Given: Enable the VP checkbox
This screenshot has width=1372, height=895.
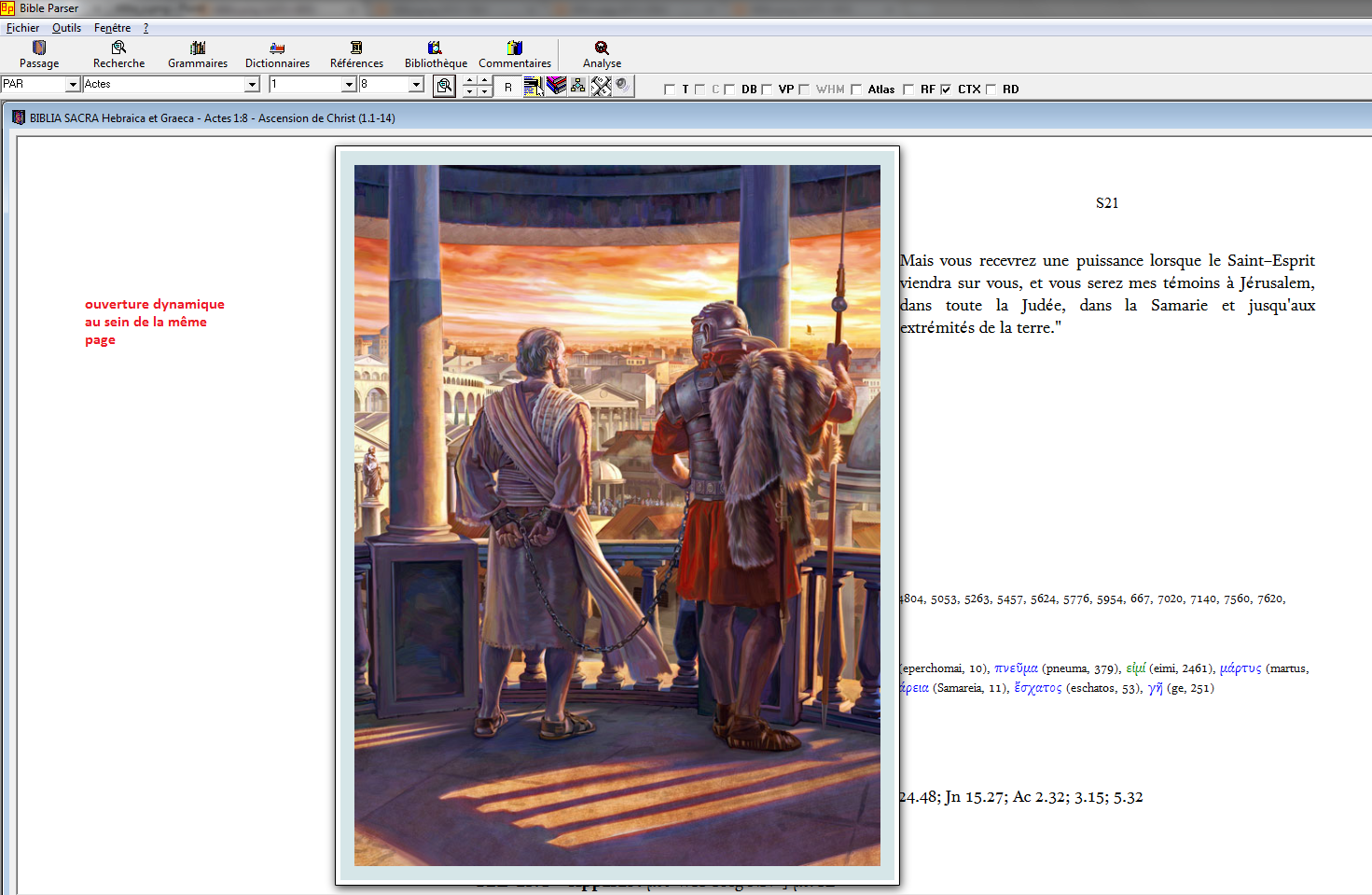Looking at the screenshot, I should click(x=768, y=89).
